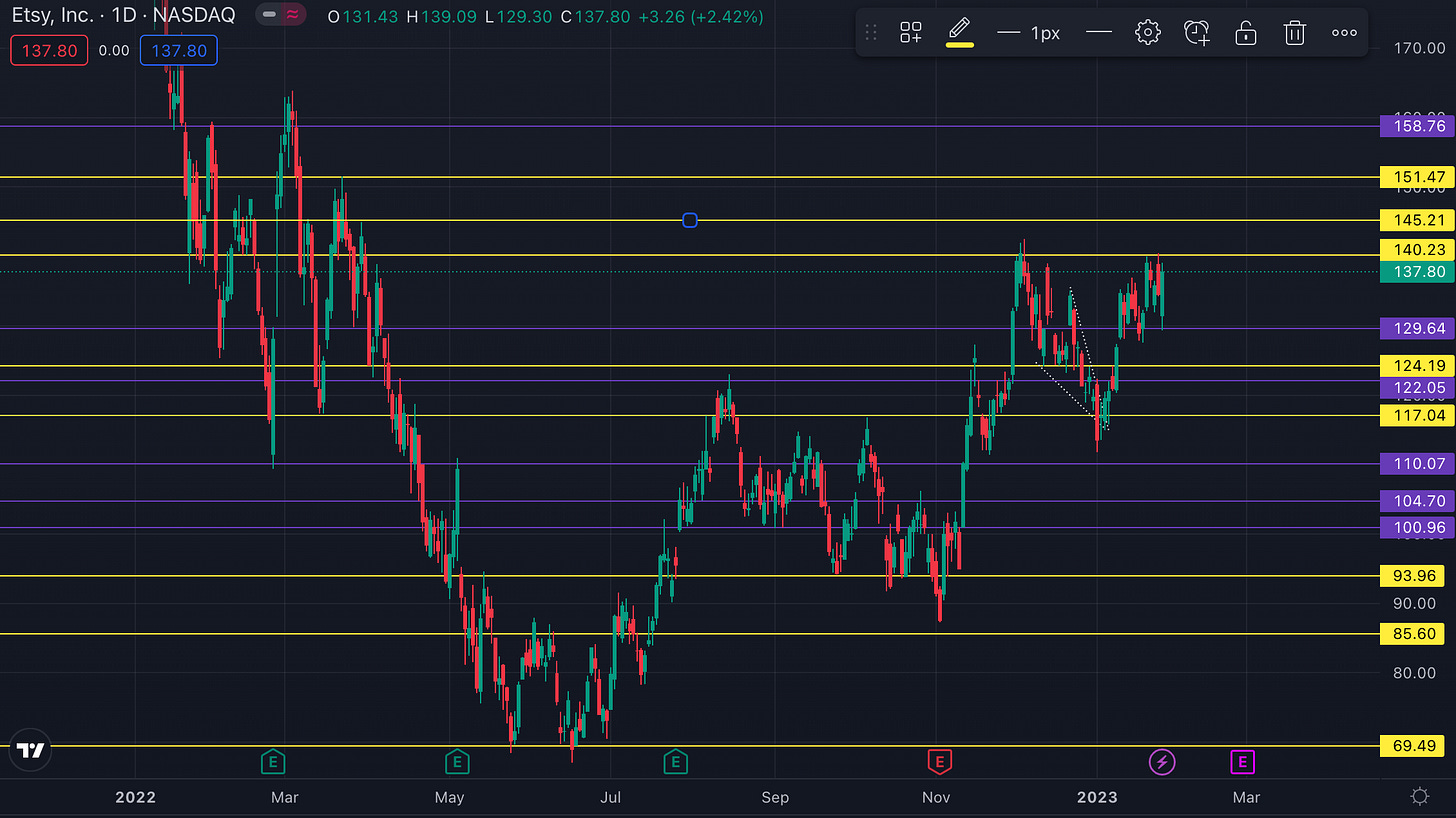
Task: Select blue anchor handle on 145.21 line
Action: coord(689,220)
